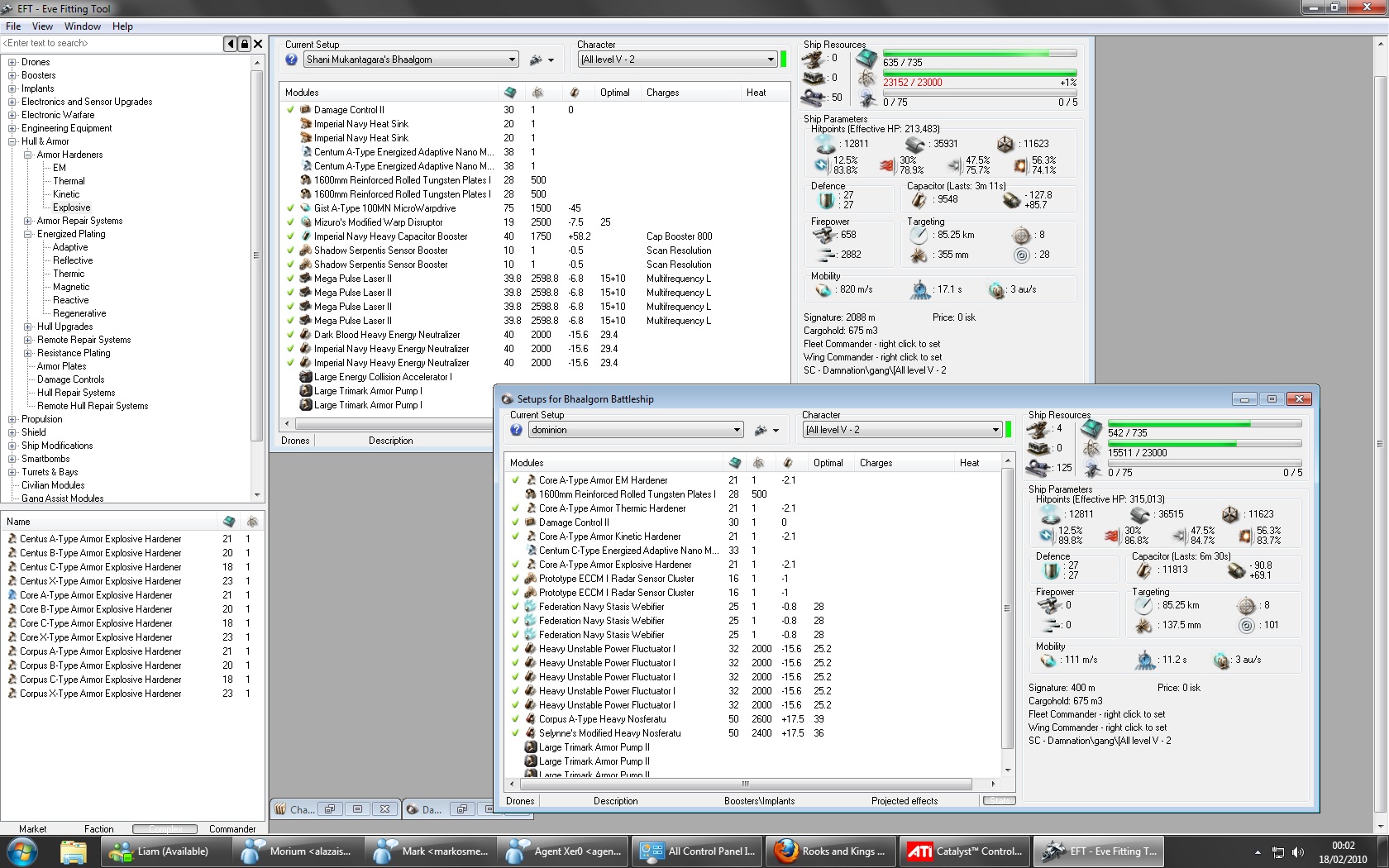This screenshot has width=1389, height=868.
Task: Click the calibration icon showing 50 in main Ship Resources
Action: pos(814,98)
